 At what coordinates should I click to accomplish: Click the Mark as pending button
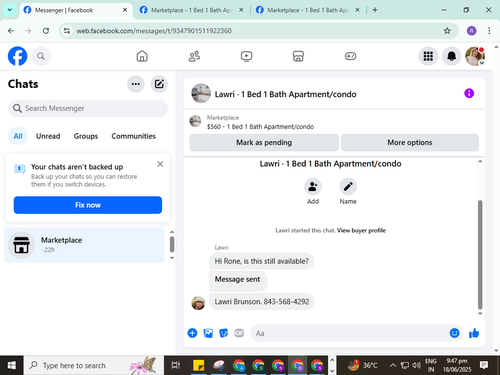point(264,143)
